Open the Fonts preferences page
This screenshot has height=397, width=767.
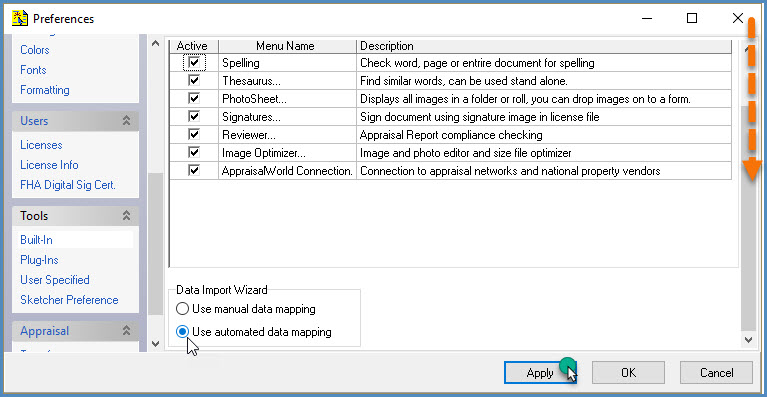pos(33,70)
